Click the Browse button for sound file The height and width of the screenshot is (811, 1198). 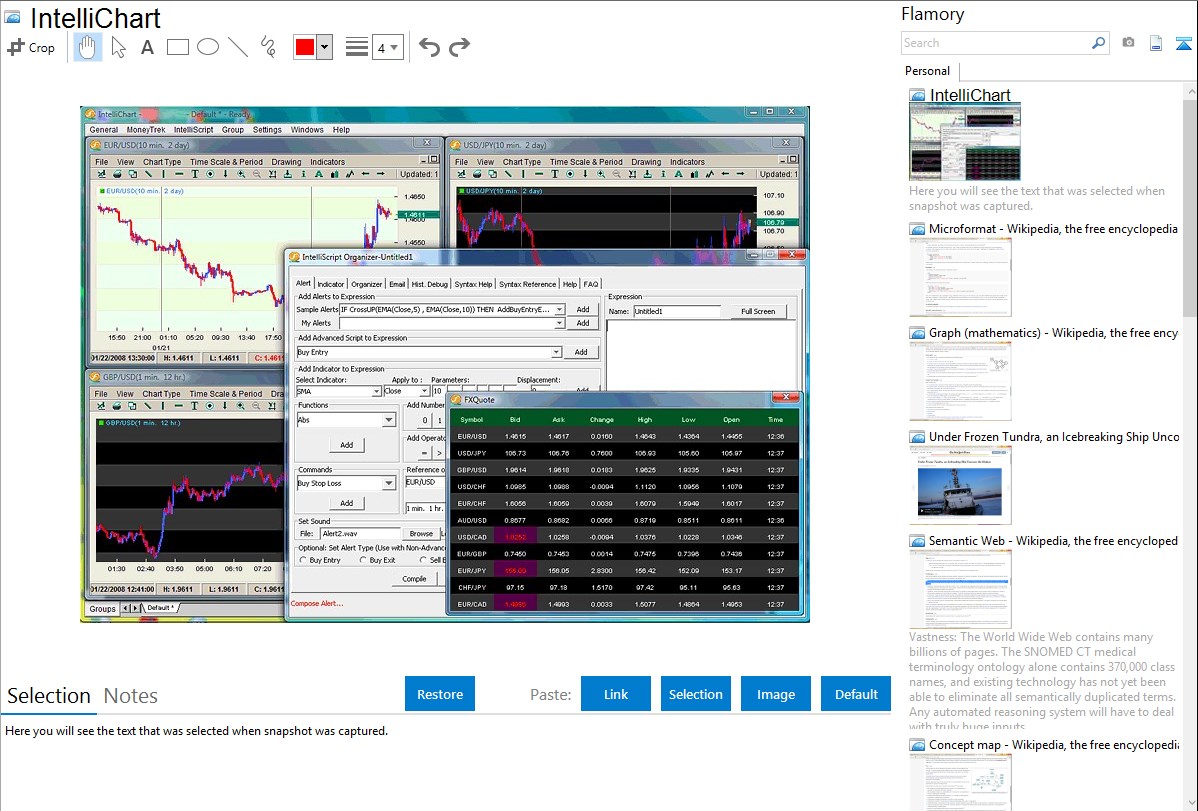421,534
